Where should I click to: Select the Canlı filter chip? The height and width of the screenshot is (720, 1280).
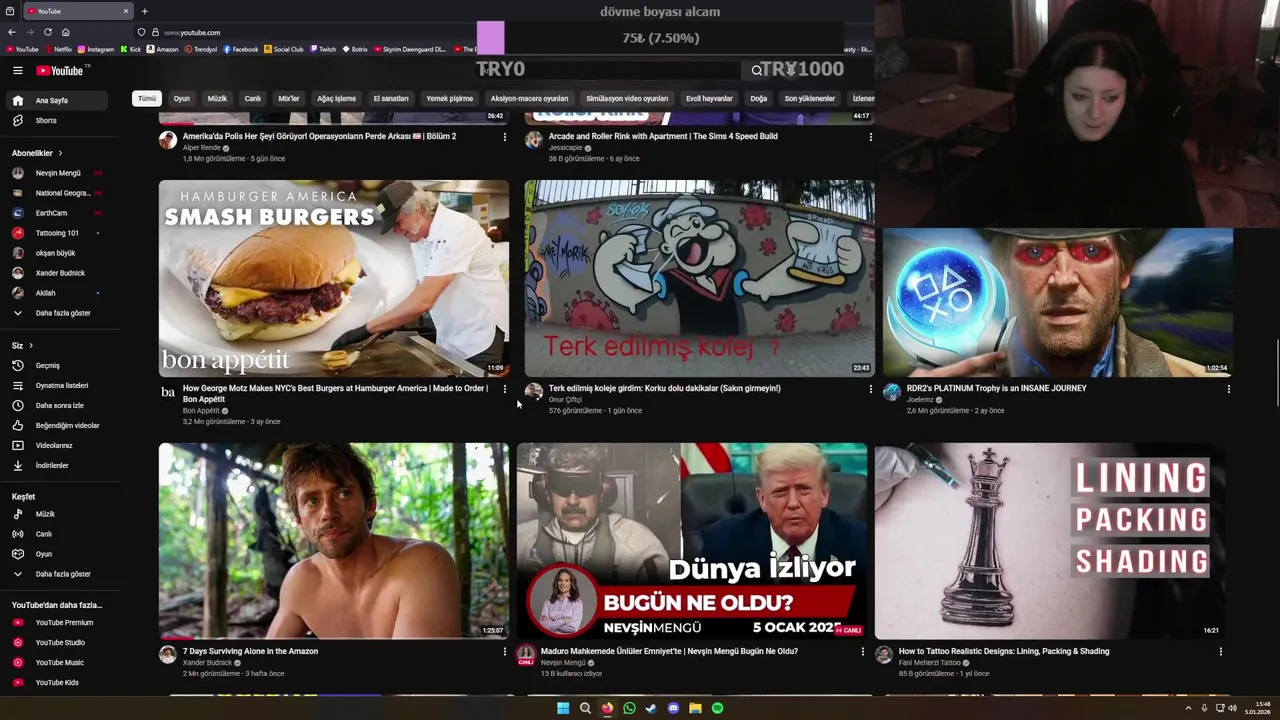(253, 98)
